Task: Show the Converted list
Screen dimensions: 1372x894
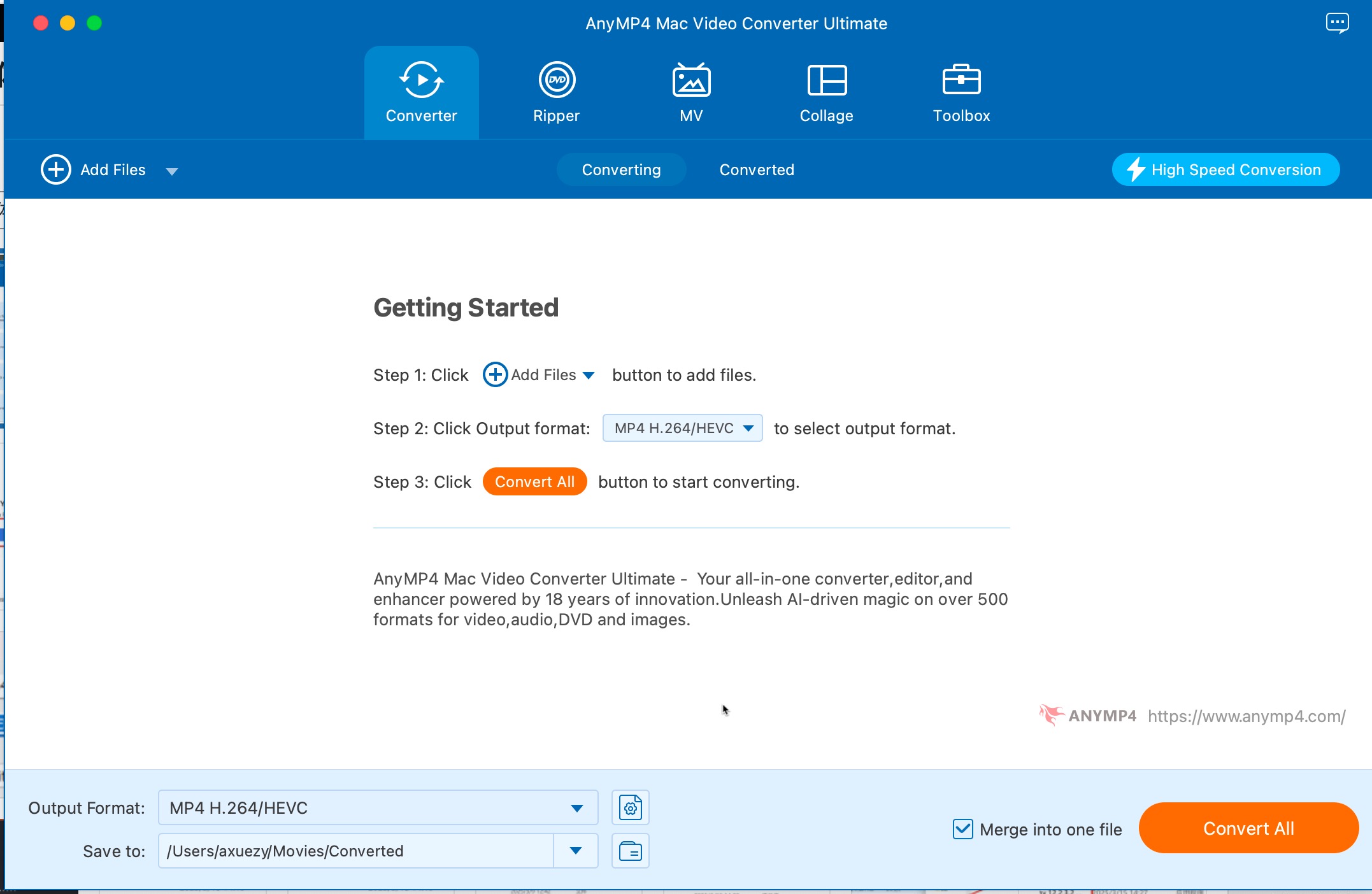Action: [757, 169]
